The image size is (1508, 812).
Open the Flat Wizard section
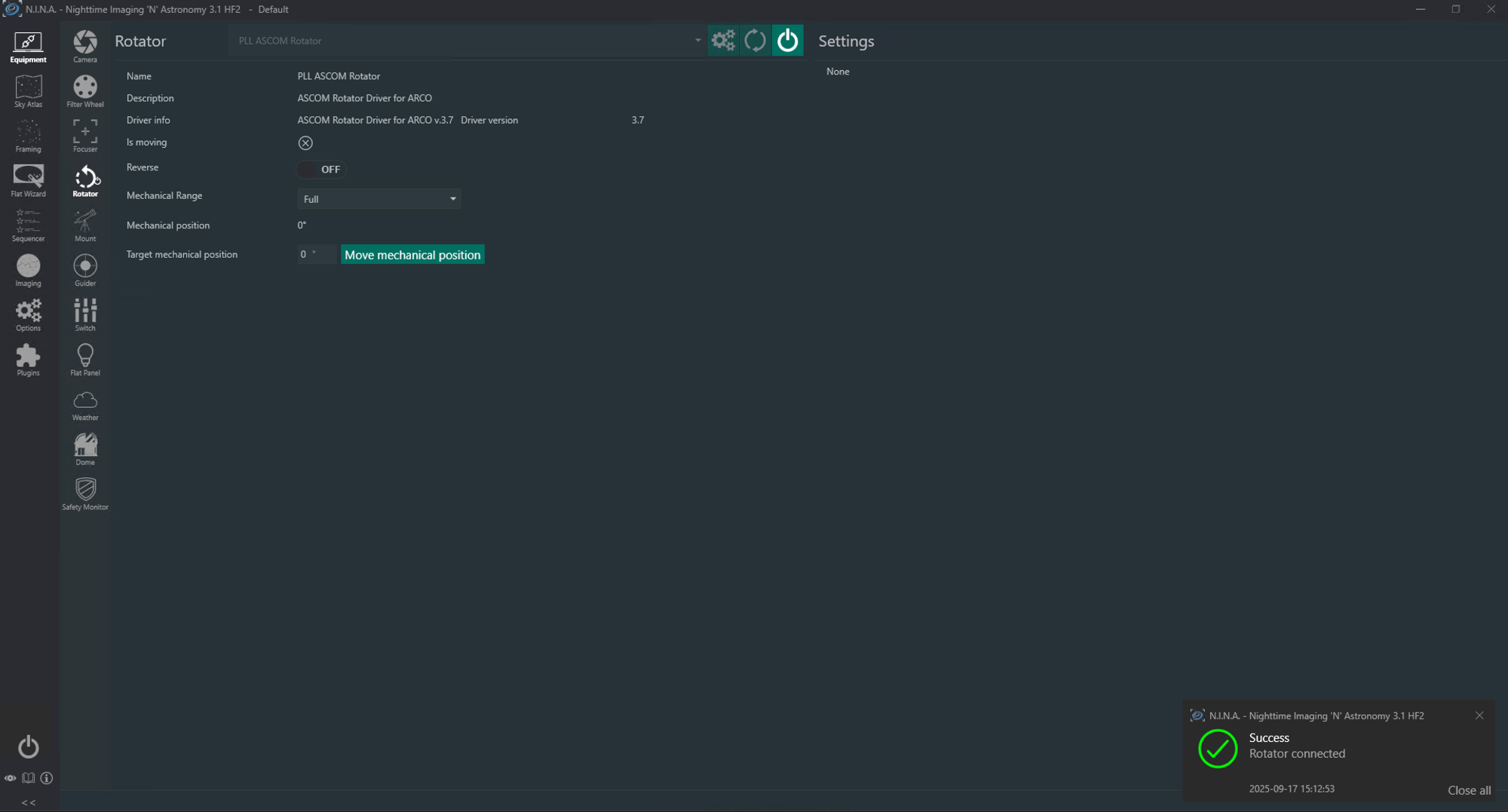tap(29, 181)
